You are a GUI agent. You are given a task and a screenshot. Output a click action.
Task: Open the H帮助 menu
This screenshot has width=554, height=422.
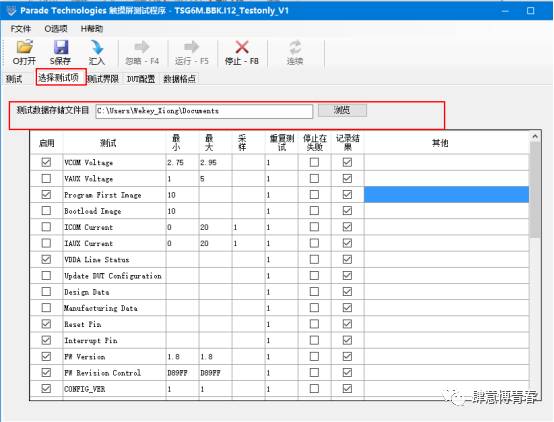(92, 29)
